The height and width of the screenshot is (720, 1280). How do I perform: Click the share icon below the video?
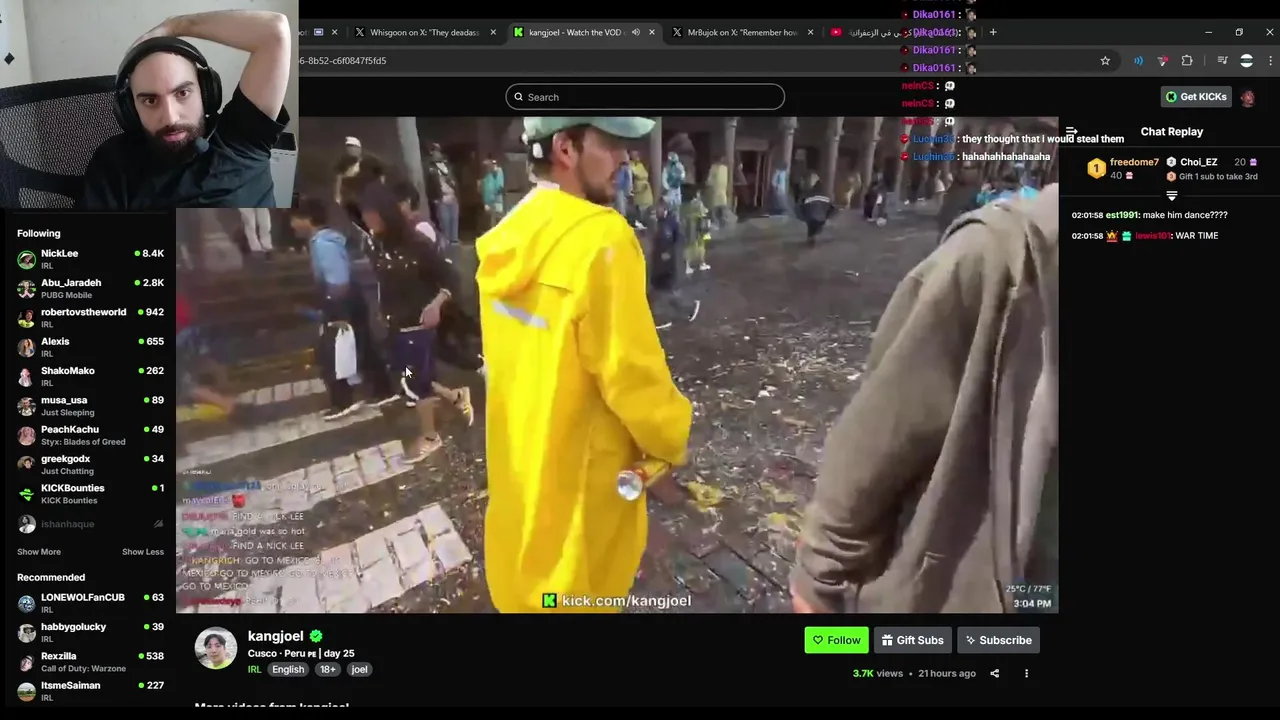[994, 673]
